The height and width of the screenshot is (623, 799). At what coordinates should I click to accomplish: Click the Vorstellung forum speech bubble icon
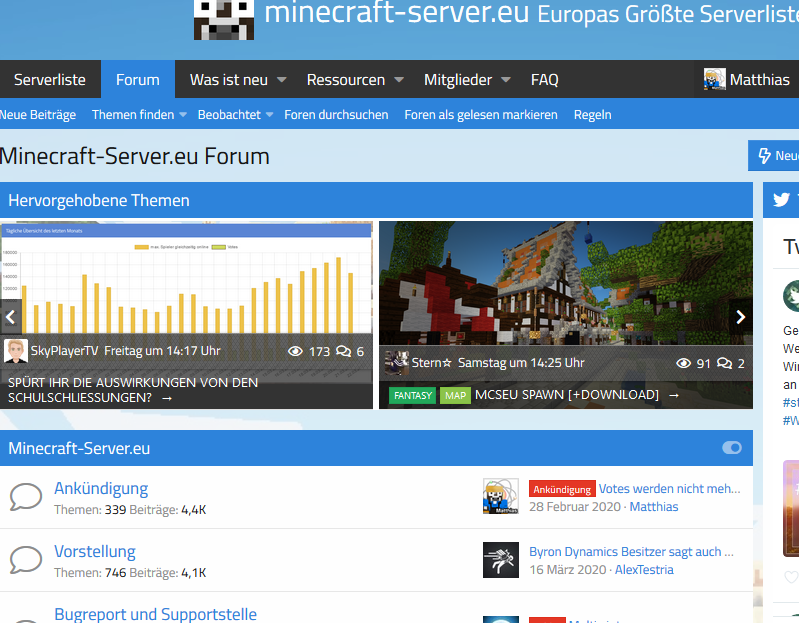25,560
